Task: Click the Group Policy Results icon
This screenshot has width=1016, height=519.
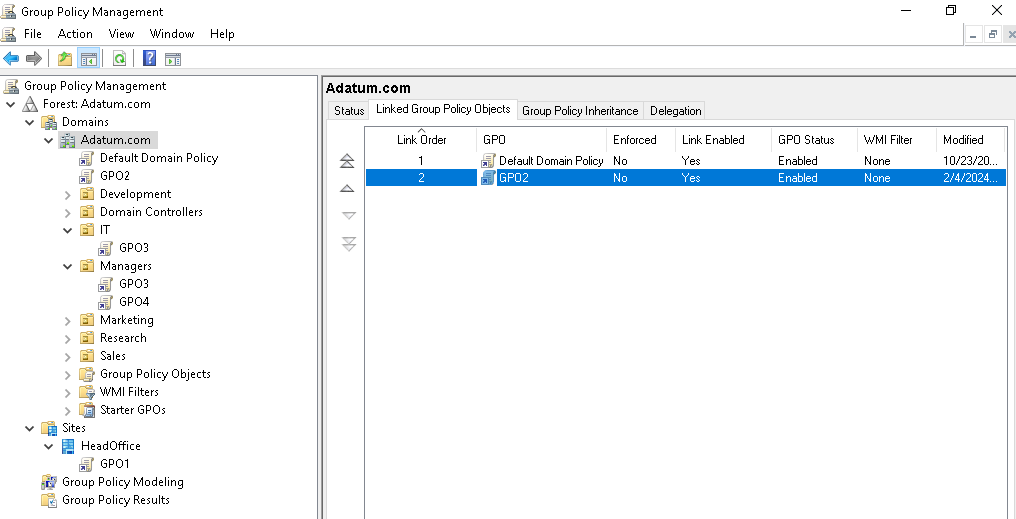Action: click(49, 500)
